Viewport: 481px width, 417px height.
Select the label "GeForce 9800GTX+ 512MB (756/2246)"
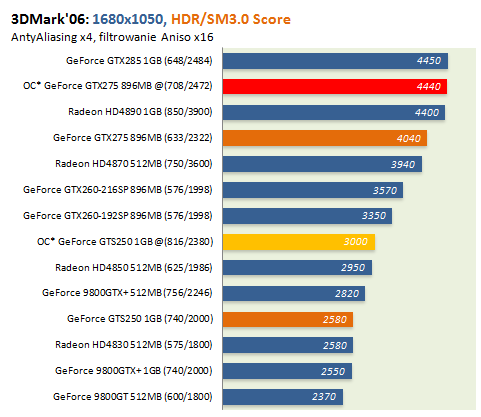tap(127, 293)
